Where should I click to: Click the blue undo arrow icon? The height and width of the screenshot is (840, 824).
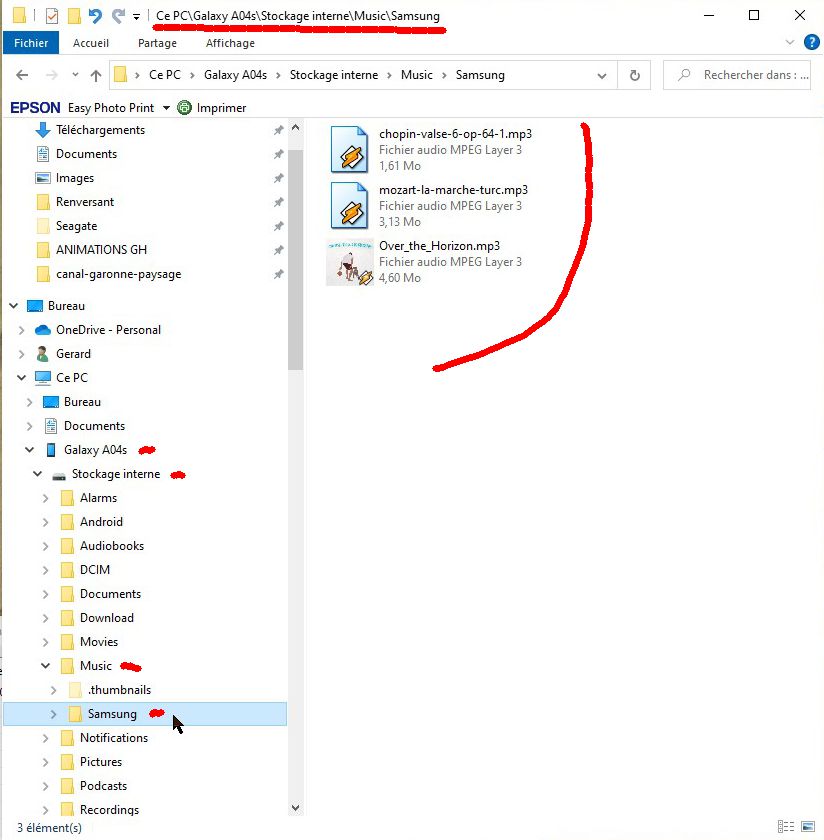pos(95,16)
